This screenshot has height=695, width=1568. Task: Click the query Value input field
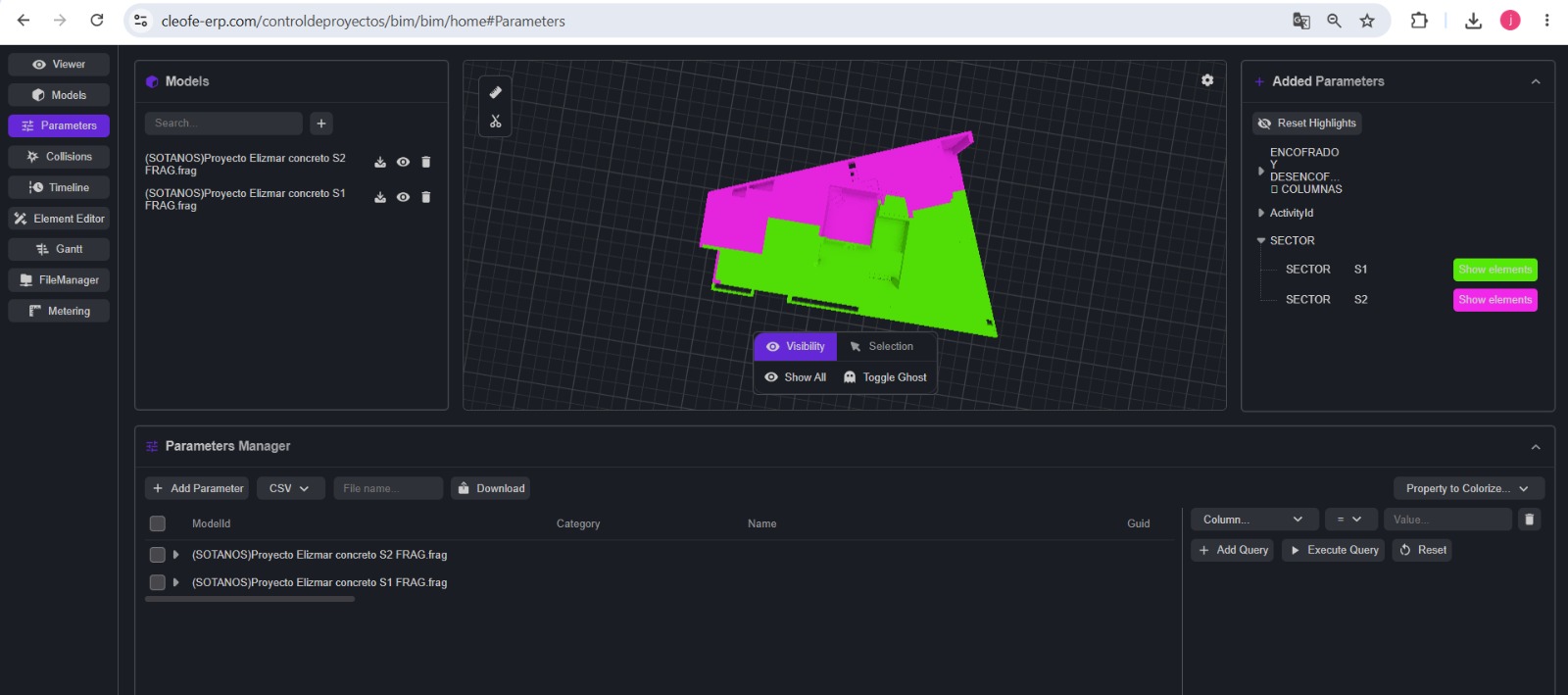point(1448,520)
